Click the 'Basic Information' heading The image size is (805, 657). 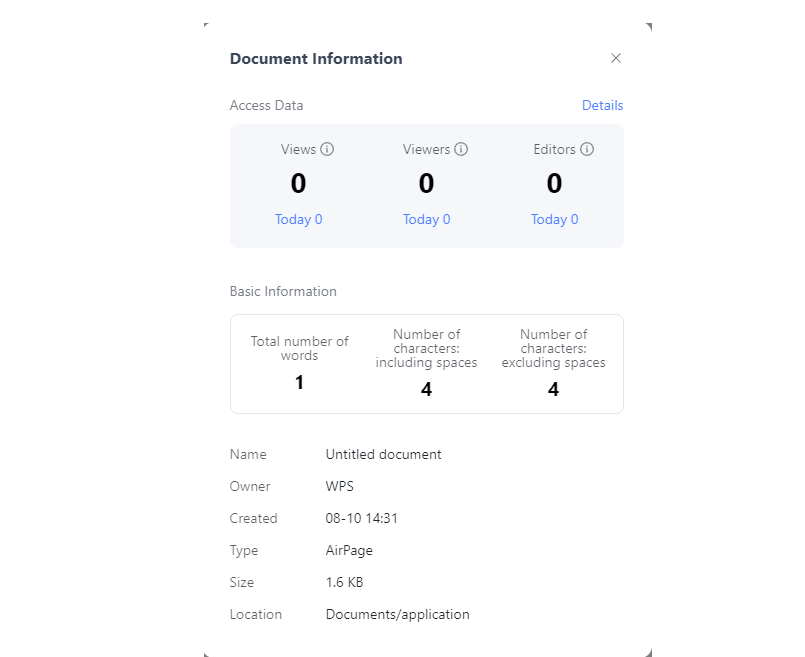(x=283, y=292)
